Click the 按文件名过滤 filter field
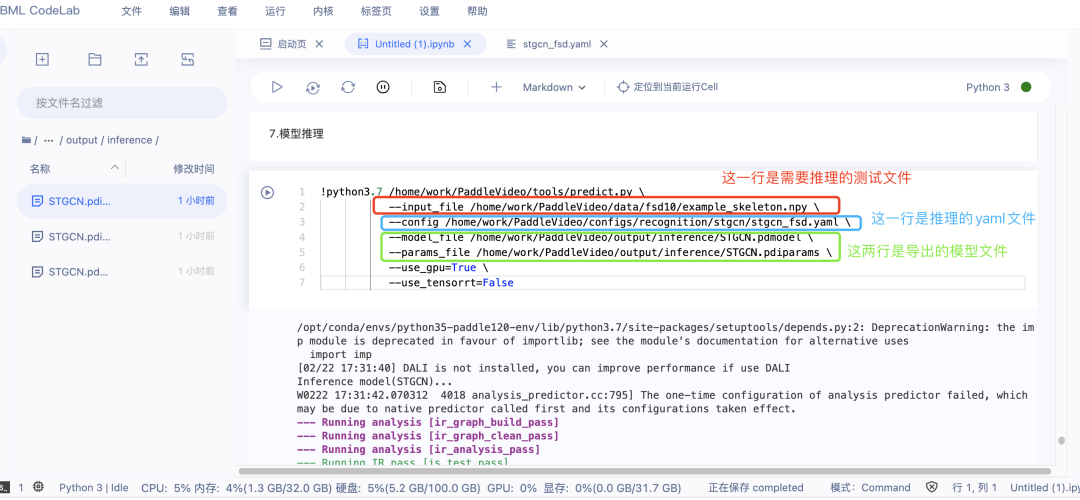The image size is (1080, 500). point(122,103)
